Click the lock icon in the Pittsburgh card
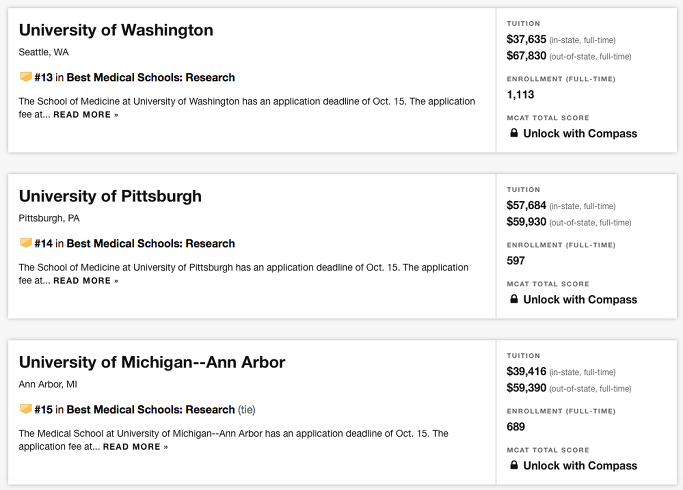This screenshot has height=490, width=683. [514, 299]
